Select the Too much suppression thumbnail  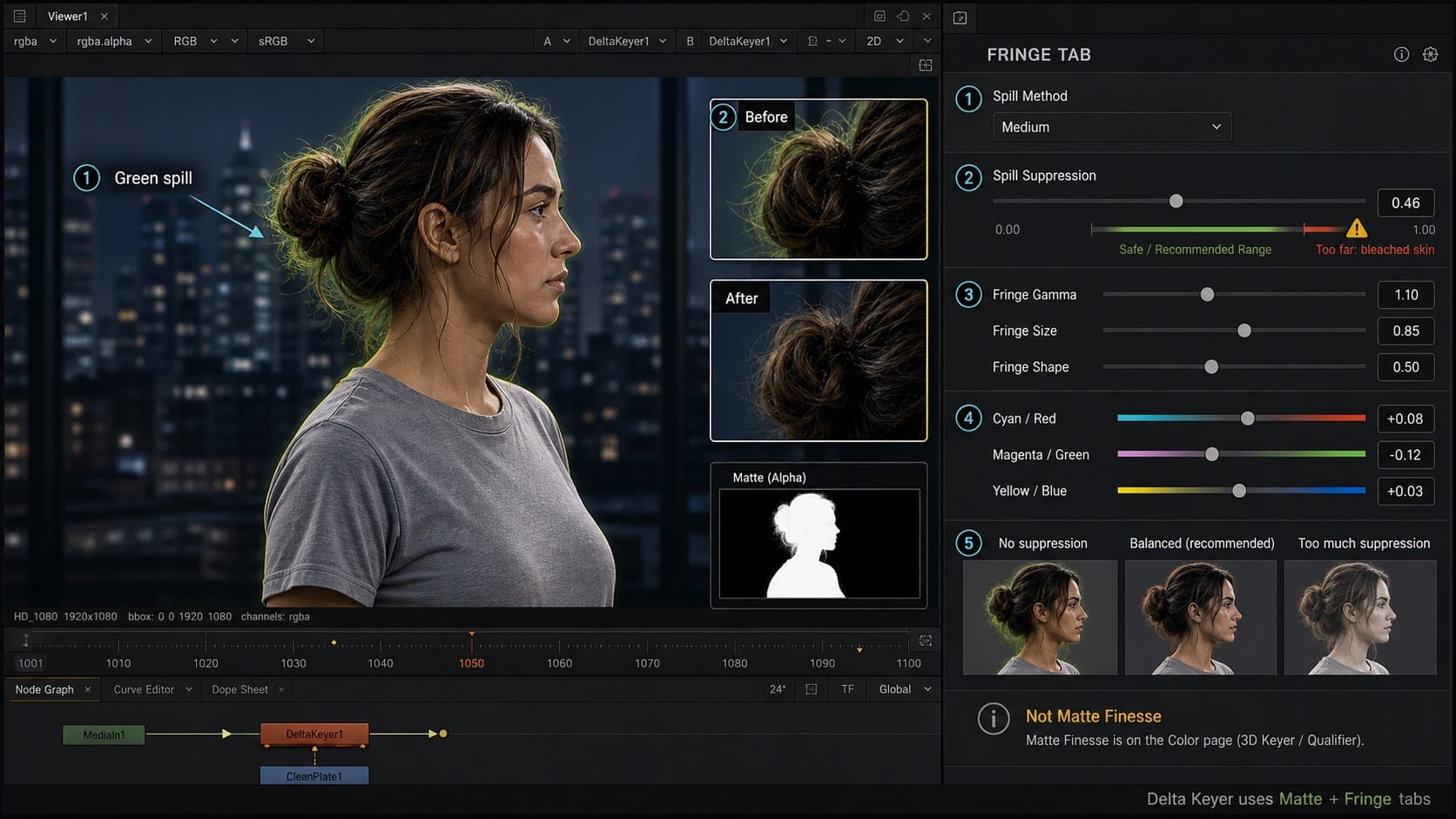pos(1360,617)
